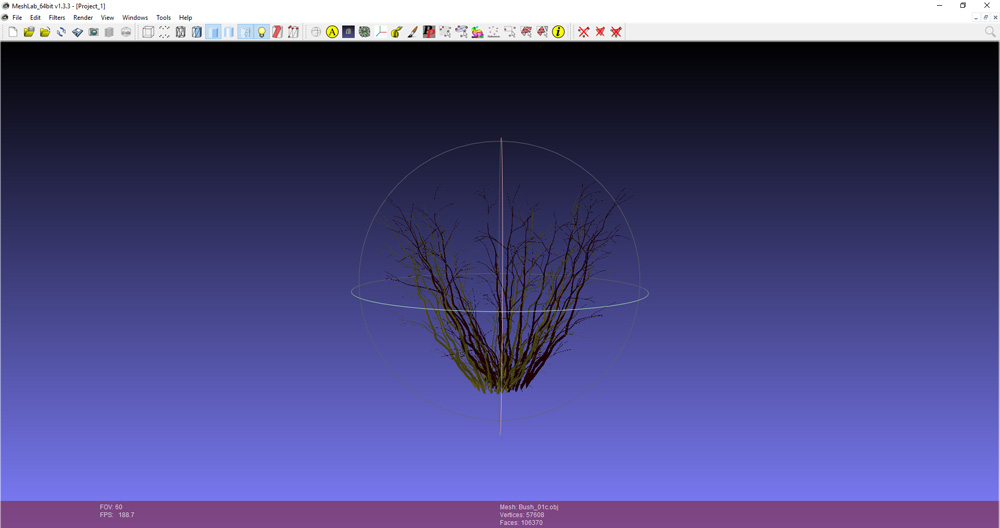This screenshot has width=1000, height=528.
Task: Toggle the yellow Show Current Mesh annotation icon
Action: click(x=332, y=32)
